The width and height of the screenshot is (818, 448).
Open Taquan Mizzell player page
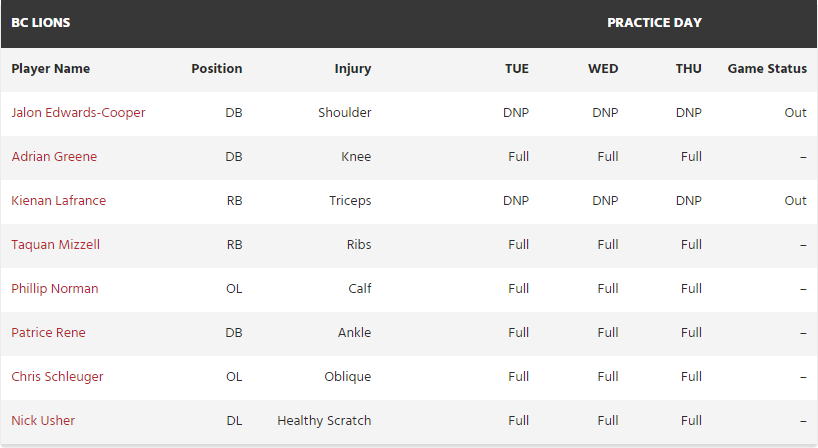click(x=55, y=245)
